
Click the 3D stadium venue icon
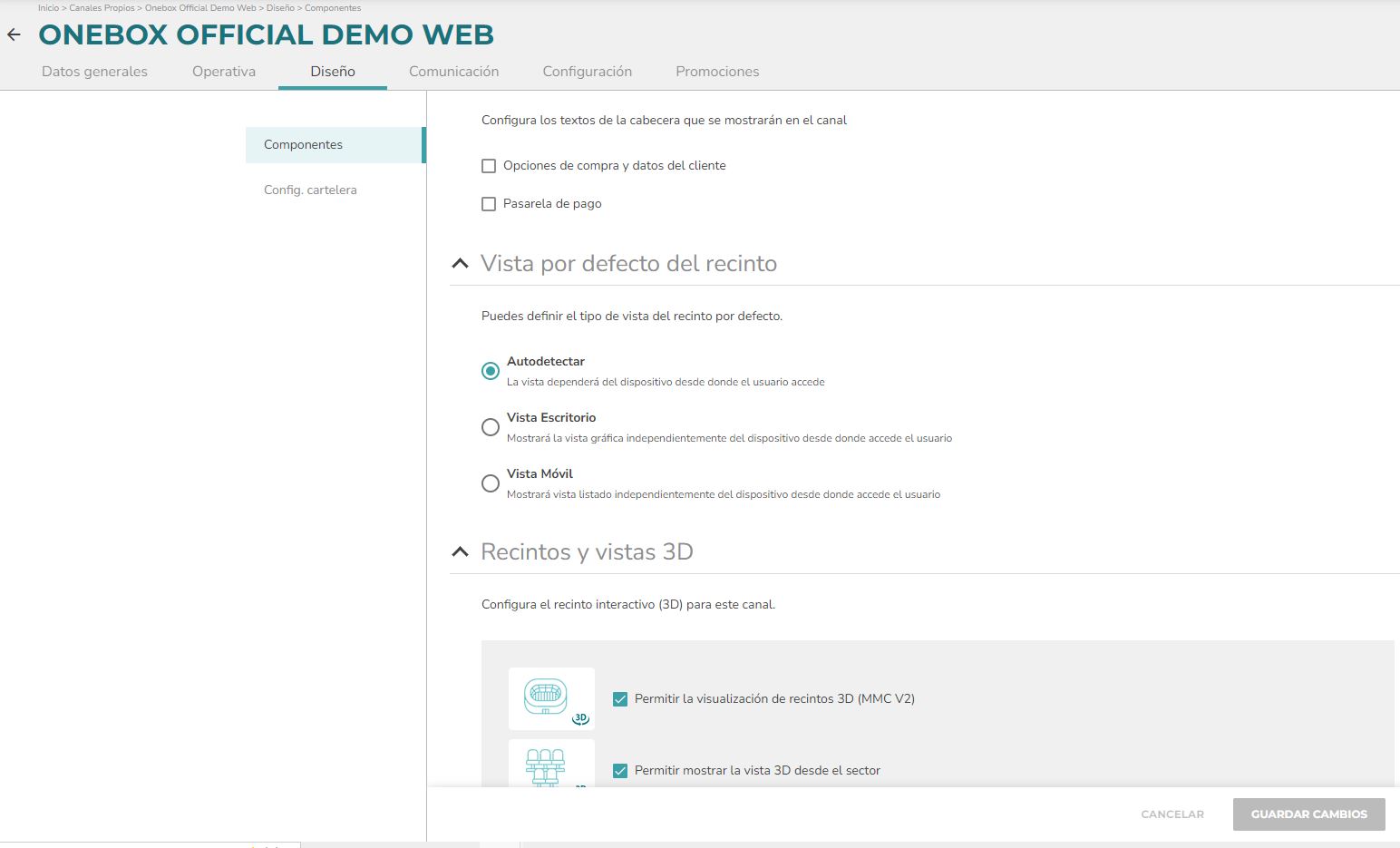pyautogui.click(x=551, y=699)
